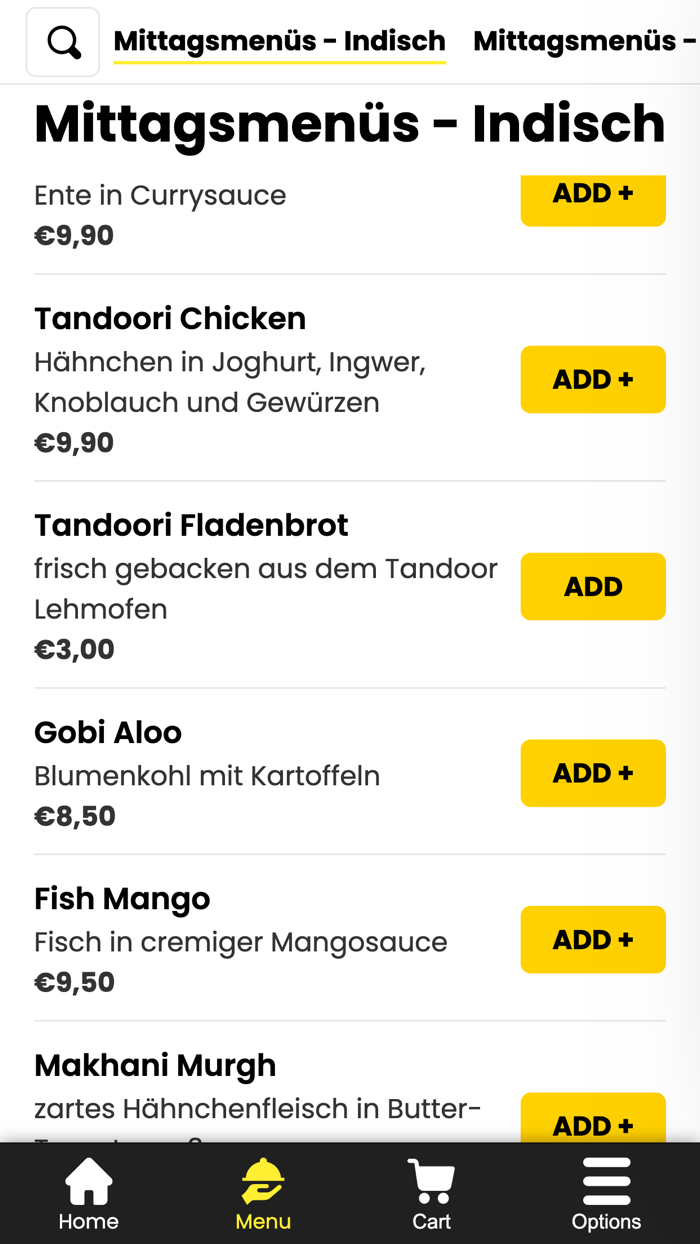Open the Gobi Aloo item details
The image size is (700, 1244).
pyautogui.click(x=108, y=732)
